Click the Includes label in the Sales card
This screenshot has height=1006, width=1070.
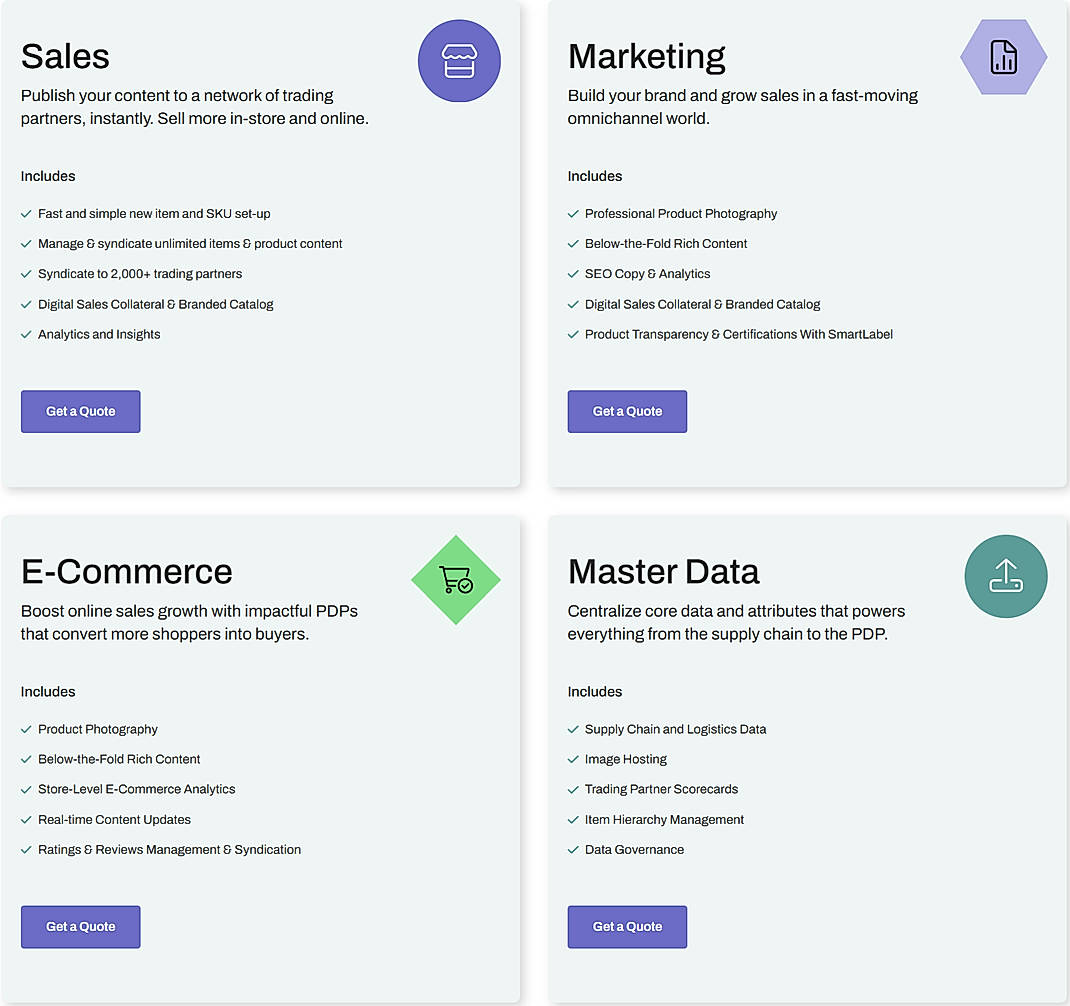[47, 176]
